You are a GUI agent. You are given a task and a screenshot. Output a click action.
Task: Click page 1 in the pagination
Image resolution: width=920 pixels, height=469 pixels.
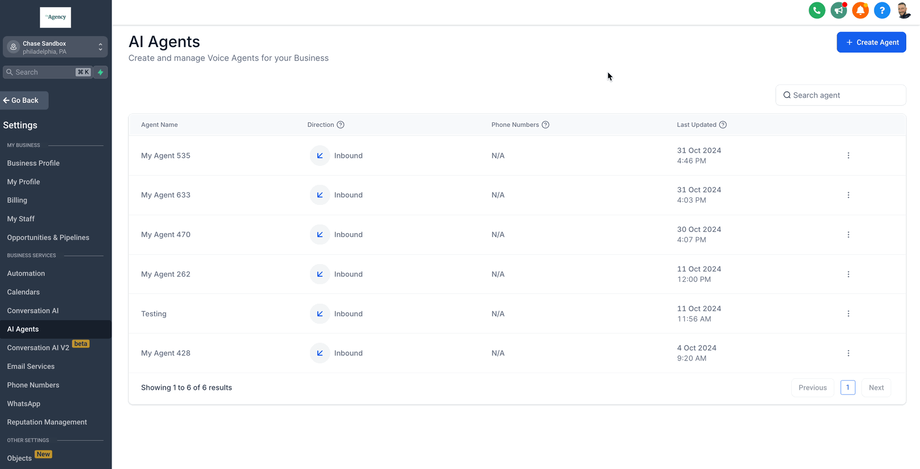click(848, 387)
